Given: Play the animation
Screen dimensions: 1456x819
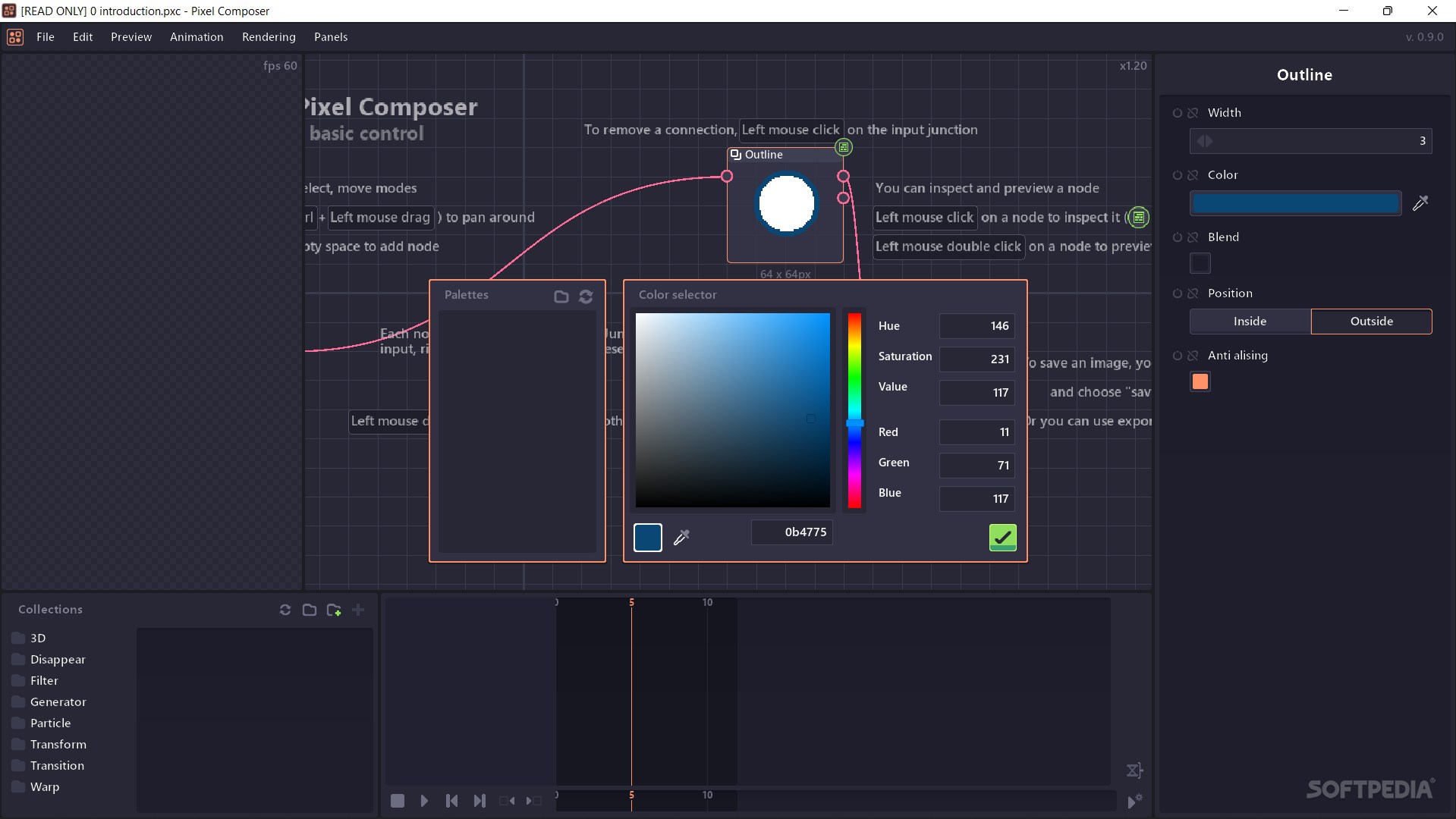Looking at the screenshot, I should pos(425,801).
